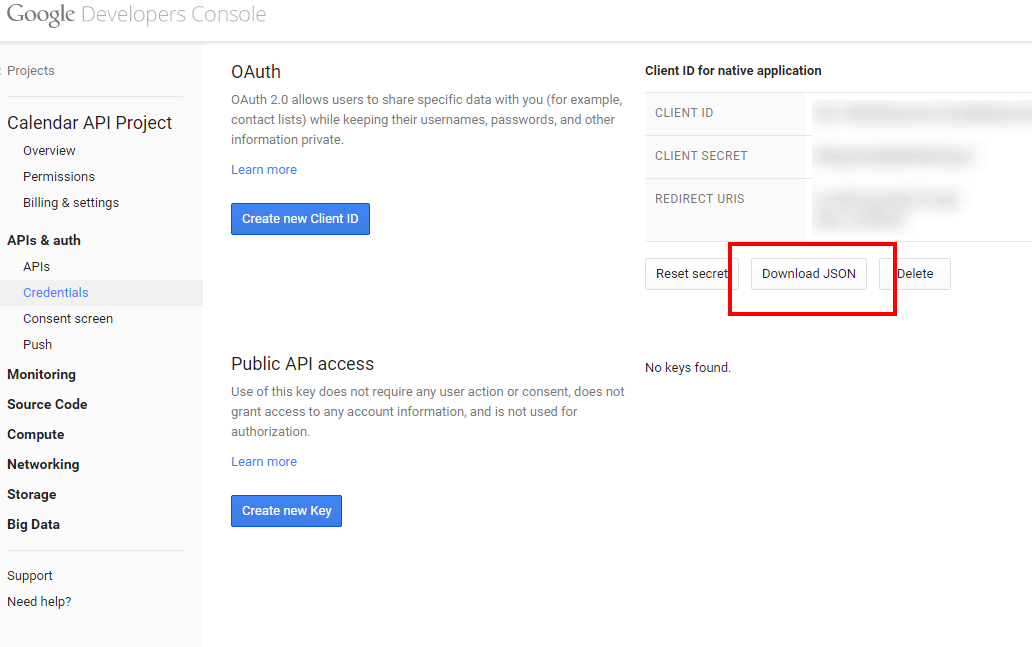Click the 'No keys found.' text
Image resolution: width=1032 pixels, height=647 pixels.
(688, 367)
